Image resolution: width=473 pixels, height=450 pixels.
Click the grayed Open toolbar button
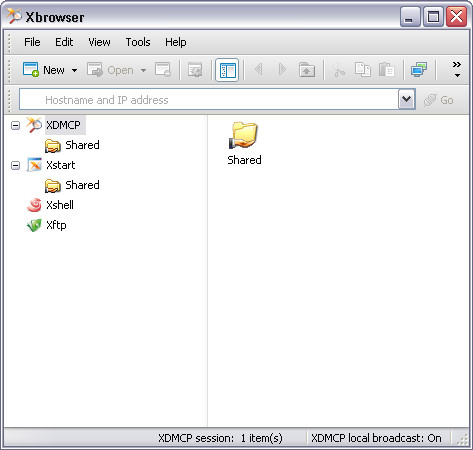[x=110, y=70]
